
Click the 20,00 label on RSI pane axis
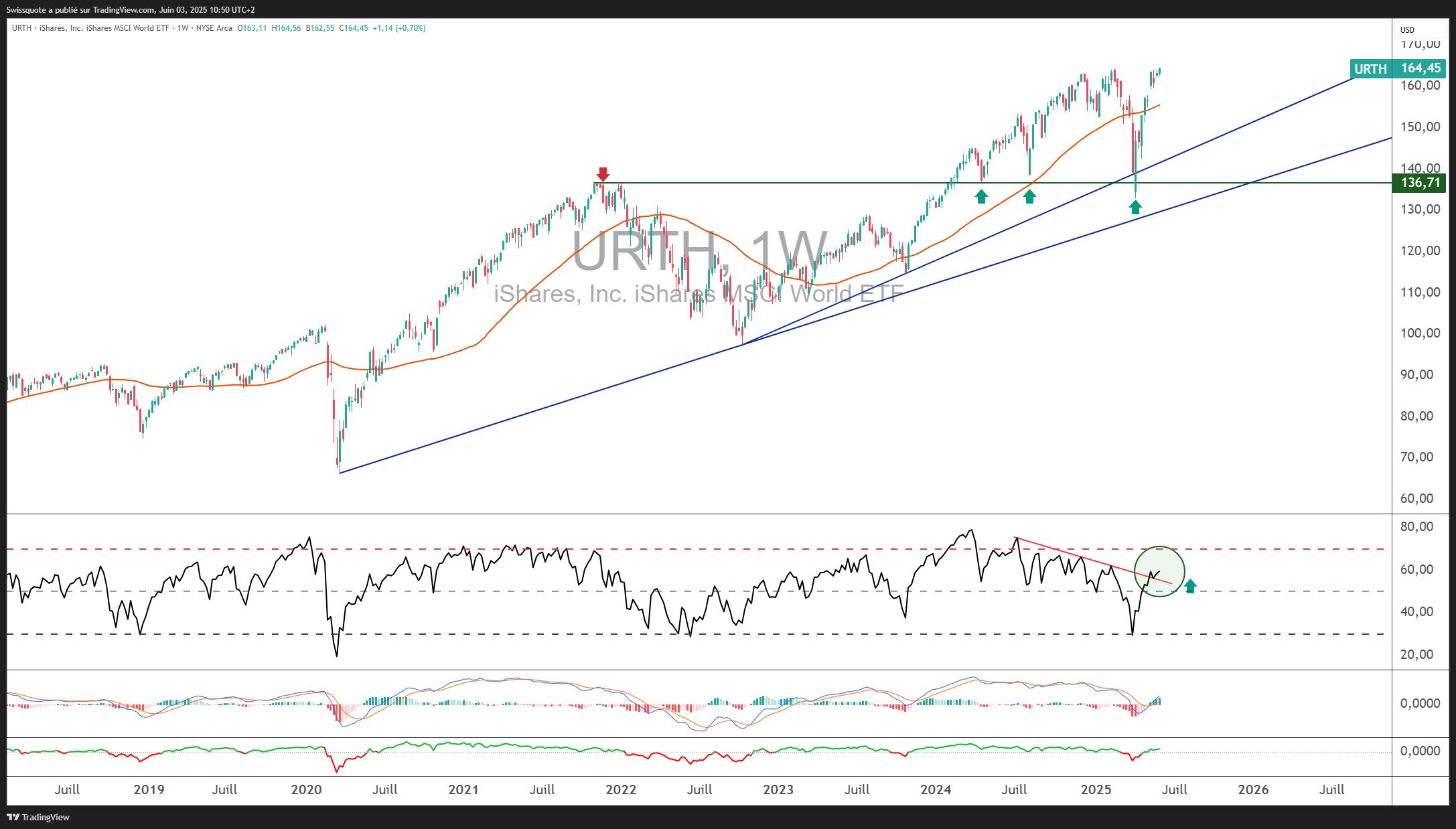coord(1417,655)
